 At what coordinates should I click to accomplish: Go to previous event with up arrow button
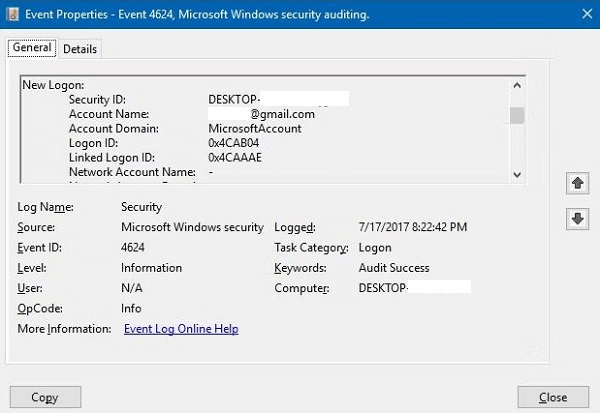pos(576,184)
